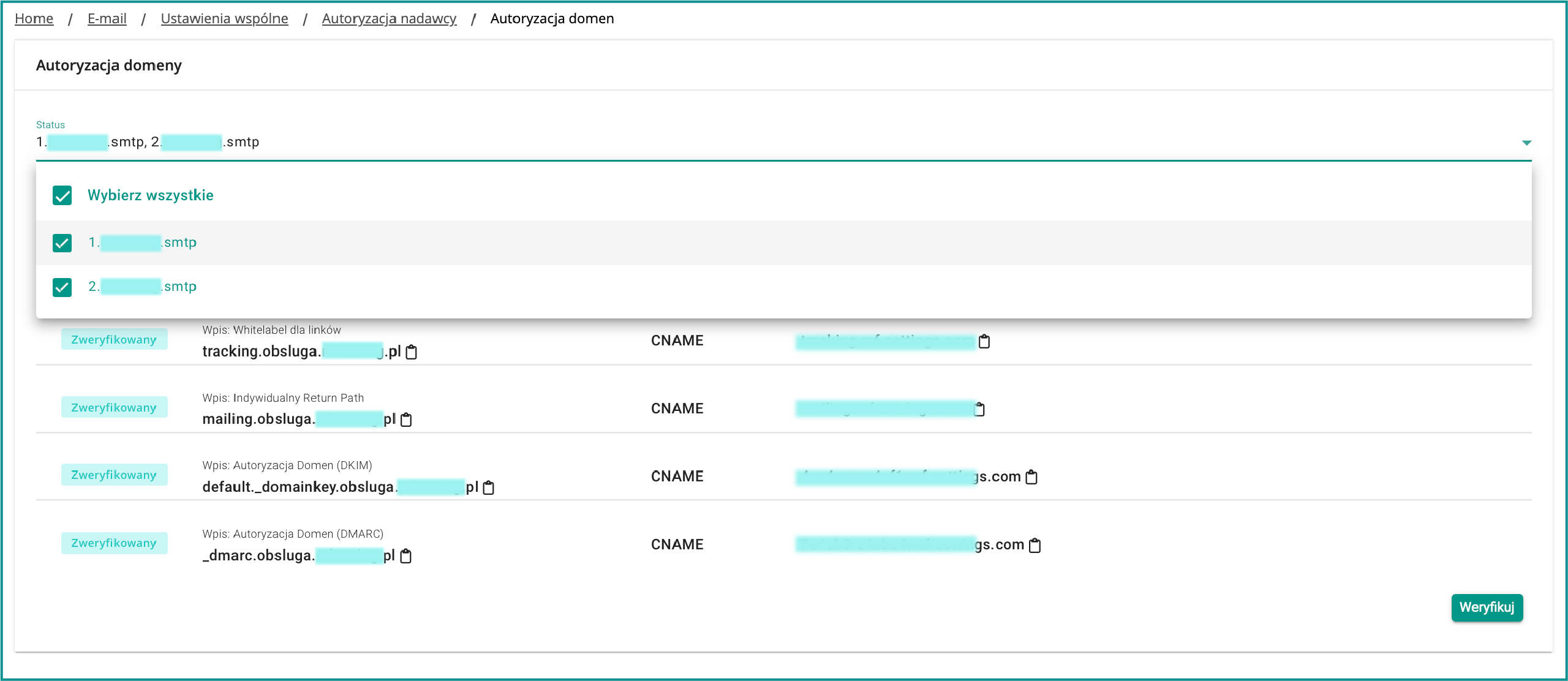1568x681 pixels.
Task: Collapse the Status dropdown arrow
Action: coord(1526,143)
